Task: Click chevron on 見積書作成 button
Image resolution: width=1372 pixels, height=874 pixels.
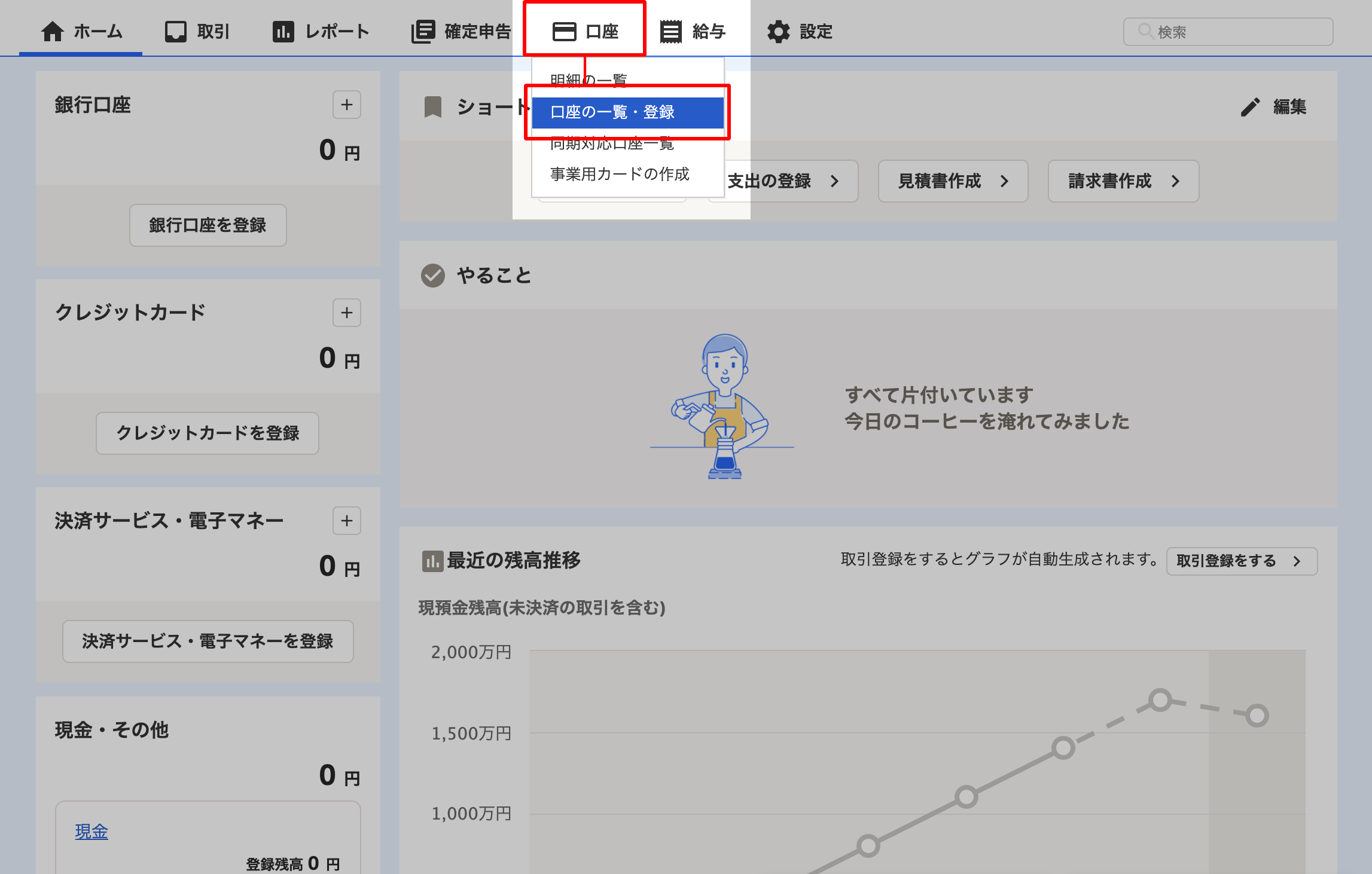Action: [1004, 181]
